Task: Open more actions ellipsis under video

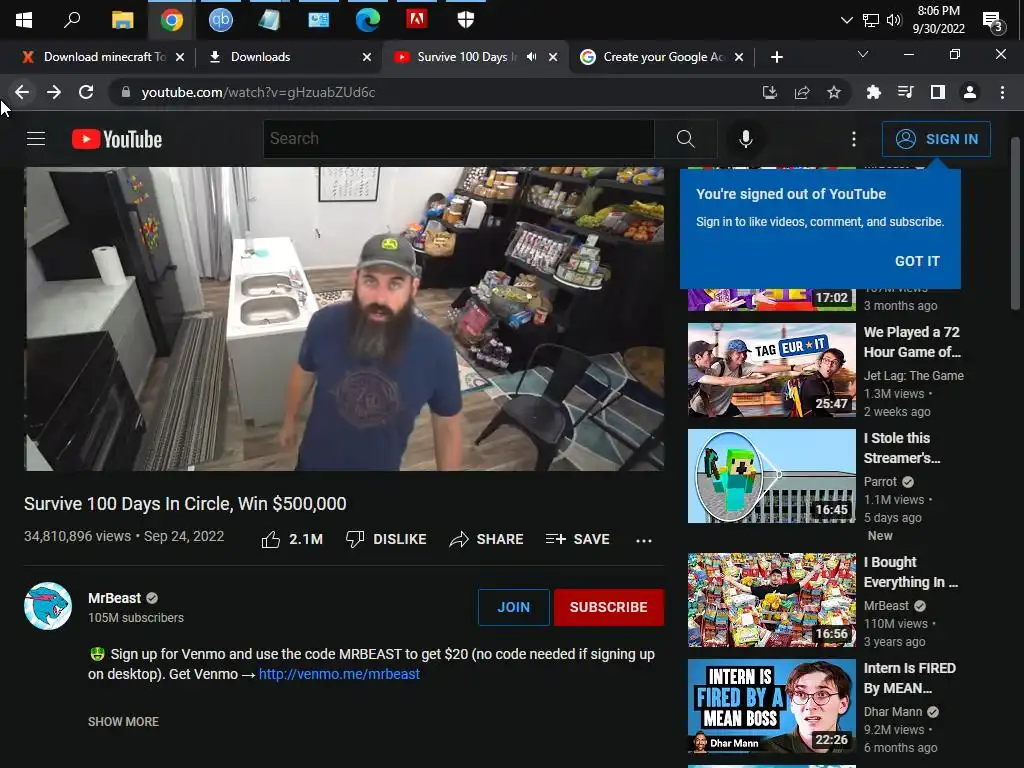Action: point(644,540)
